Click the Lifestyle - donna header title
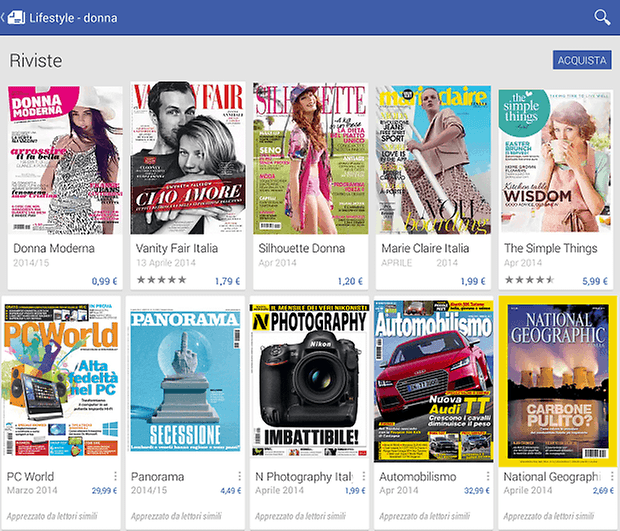The width and height of the screenshot is (620, 531). pos(73,18)
